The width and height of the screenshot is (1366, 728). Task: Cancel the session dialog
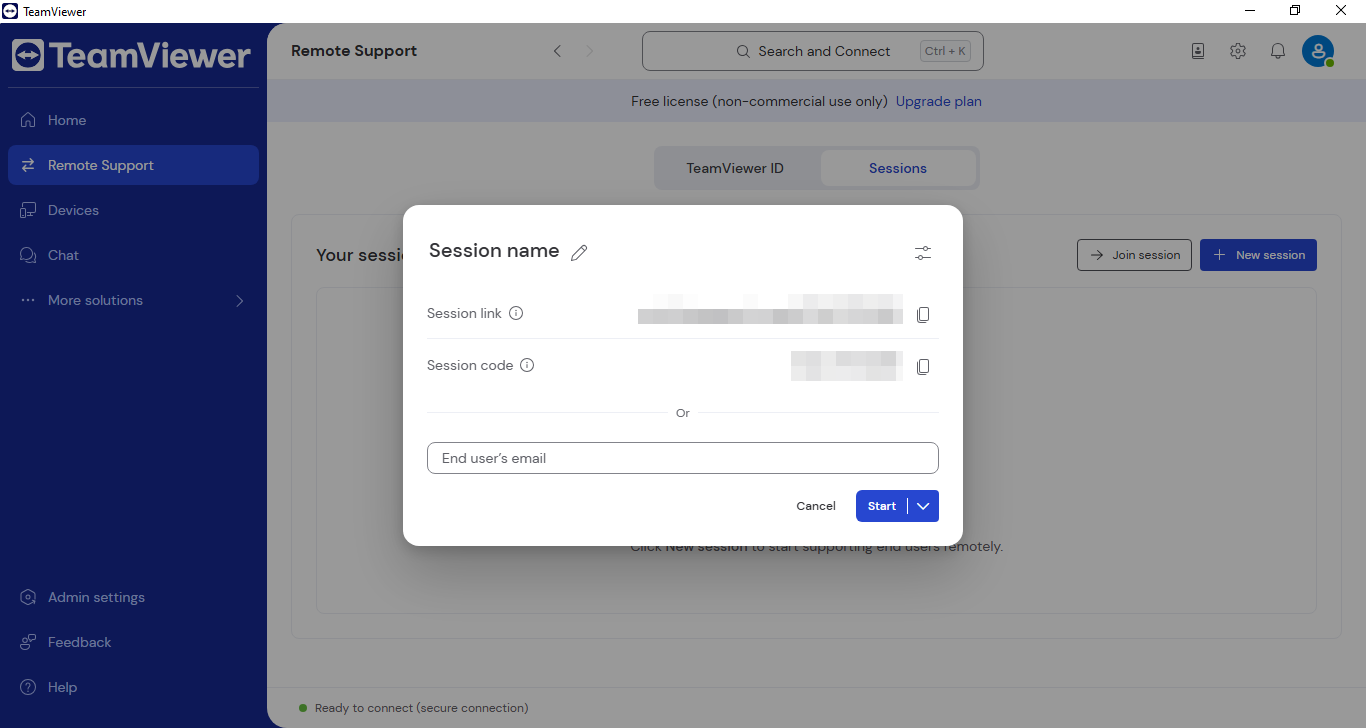coord(815,506)
